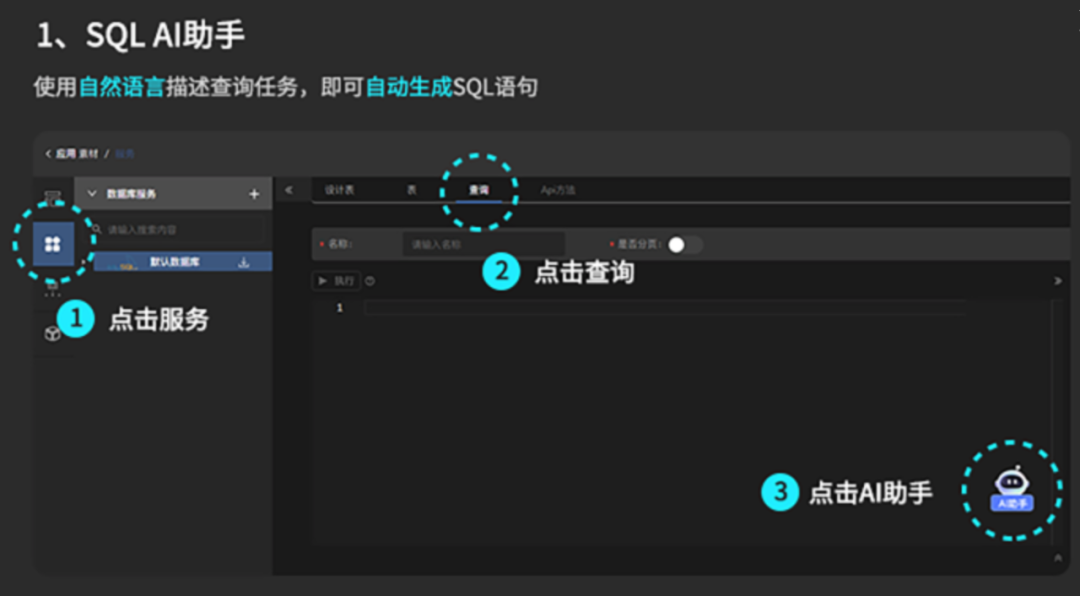The height and width of the screenshot is (596, 1080).
Task: Click the Services grid icon in left sidebar
Action: click(53, 244)
